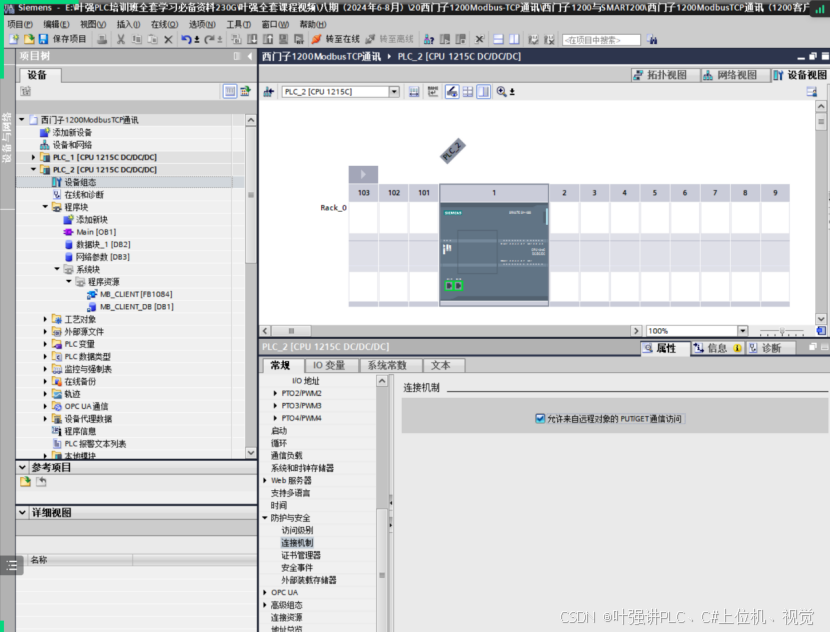Collapse the 西门子1200ModbusTCP通讯 project node

[22, 120]
